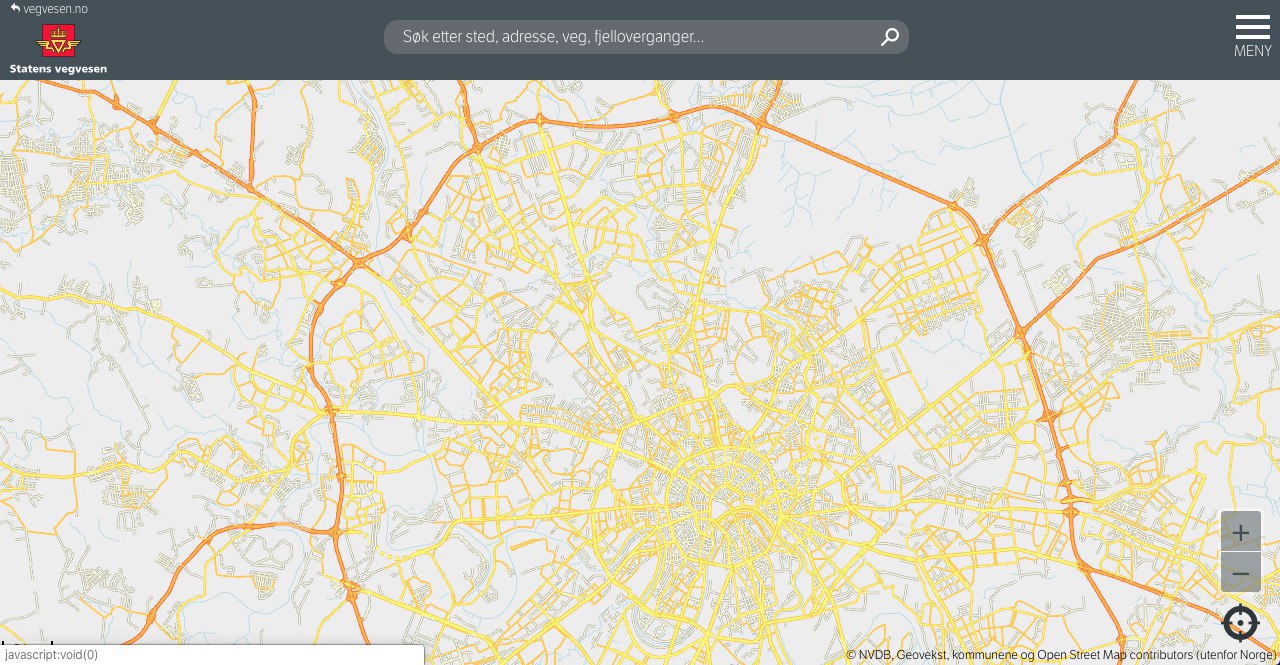The image size is (1280, 665).
Task: Click the search magnifier icon
Action: [889, 37]
